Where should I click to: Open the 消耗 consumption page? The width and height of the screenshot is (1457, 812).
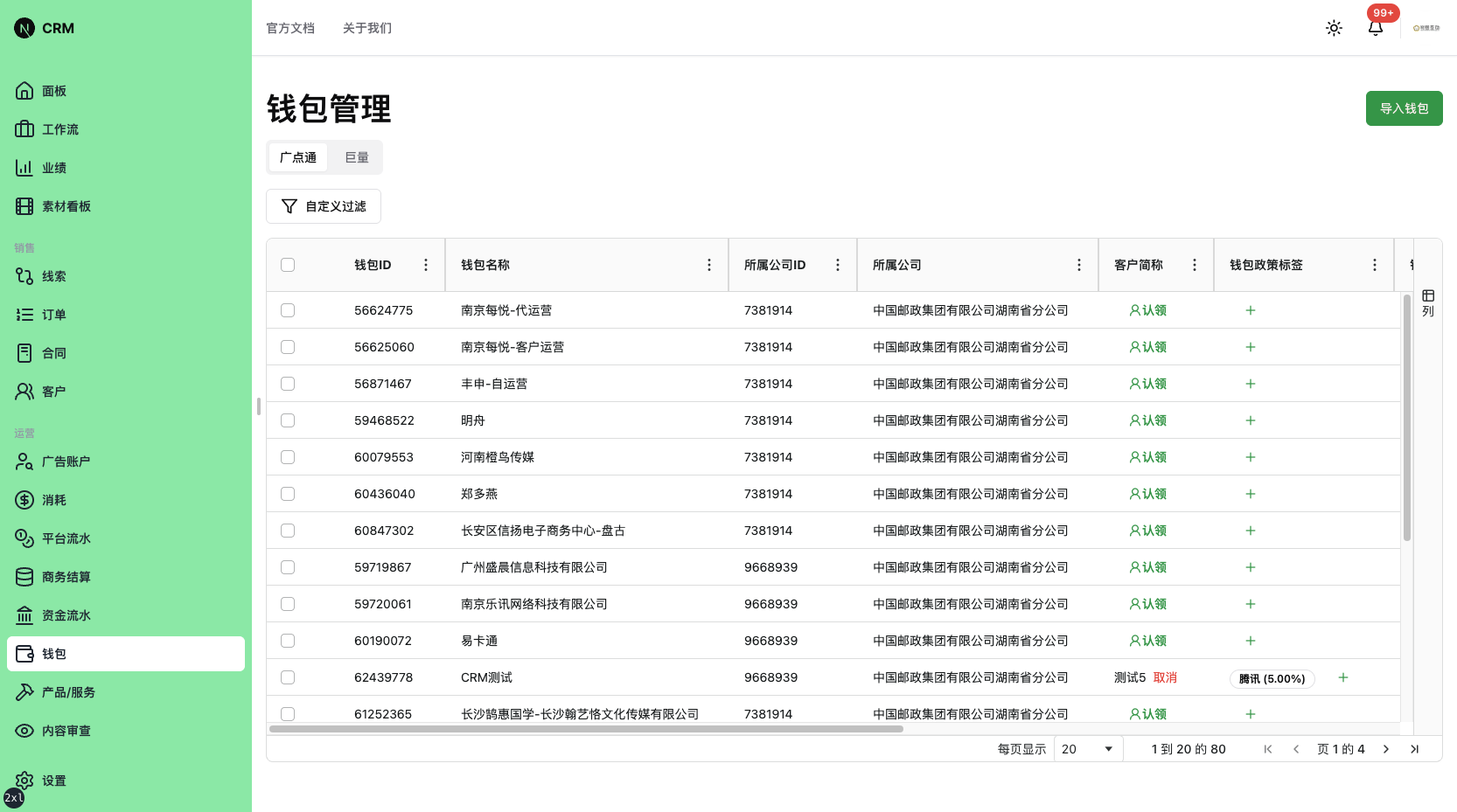[52, 499]
